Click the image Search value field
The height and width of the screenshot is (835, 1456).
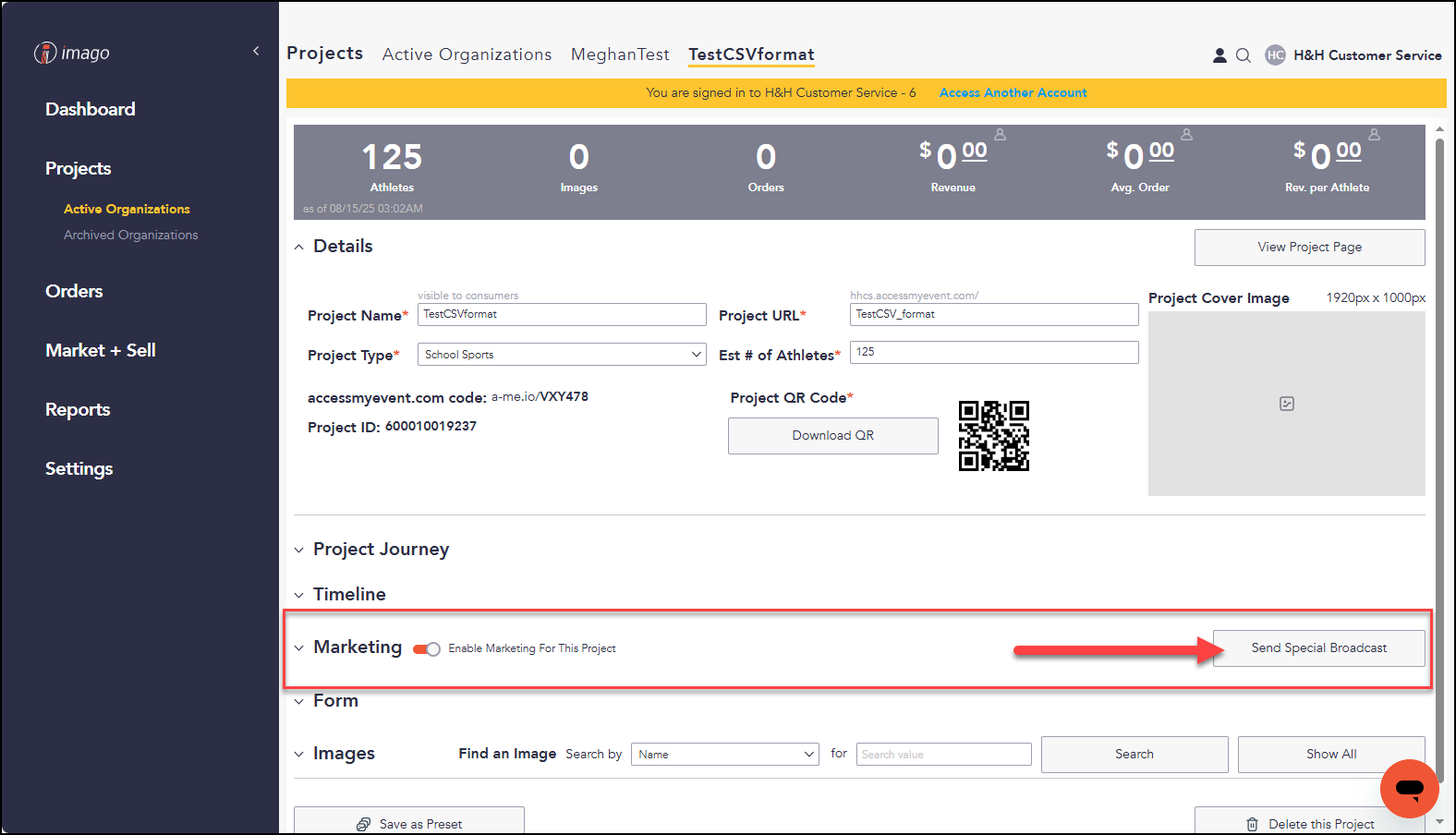pyautogui.click(x=944, y=755)
